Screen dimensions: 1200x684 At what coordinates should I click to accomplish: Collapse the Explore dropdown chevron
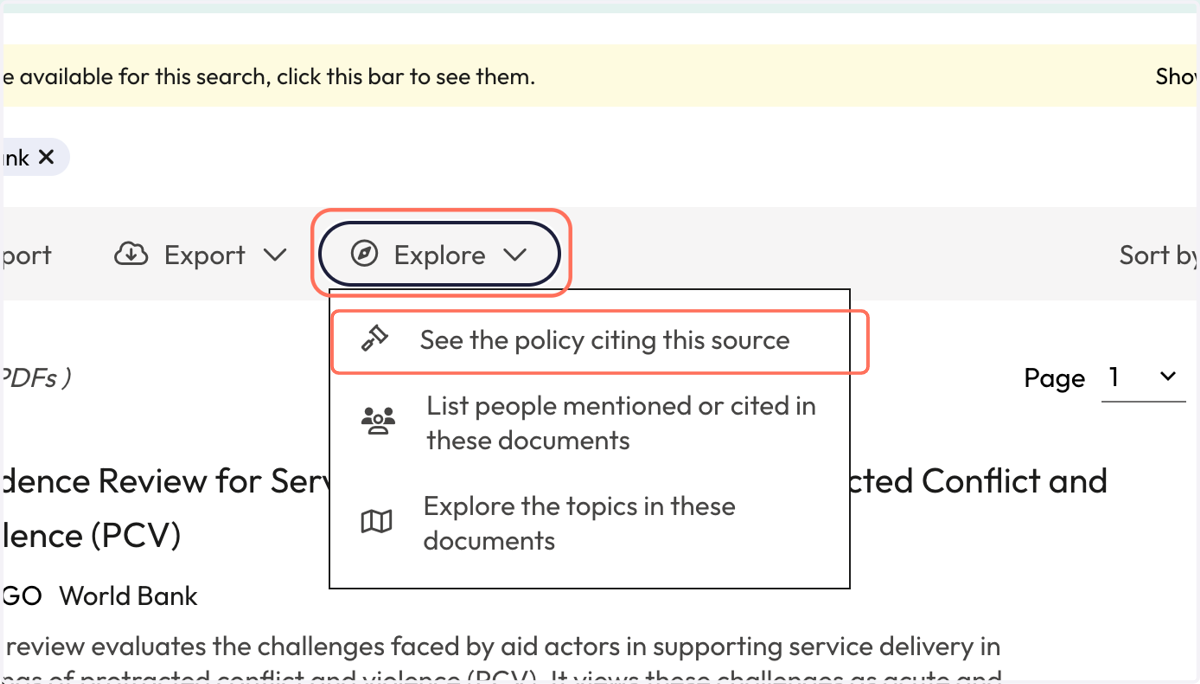(515, 255)
